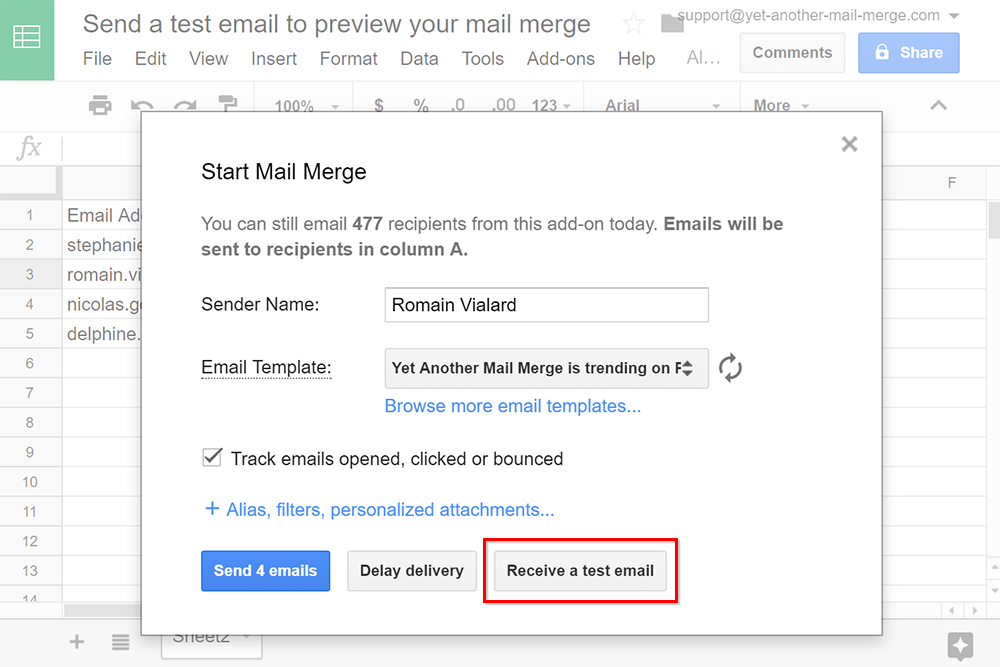Open the account dropdown arrow
Viewport: 1000px width, 667px height.
tap(954, 15)
